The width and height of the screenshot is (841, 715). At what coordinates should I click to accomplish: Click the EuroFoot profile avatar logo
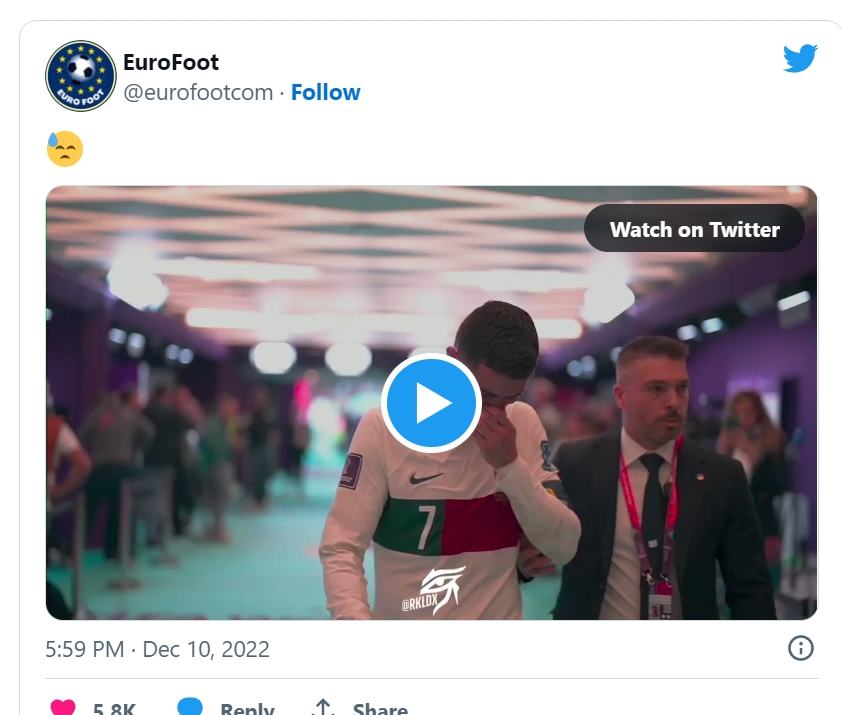(81, 76)
